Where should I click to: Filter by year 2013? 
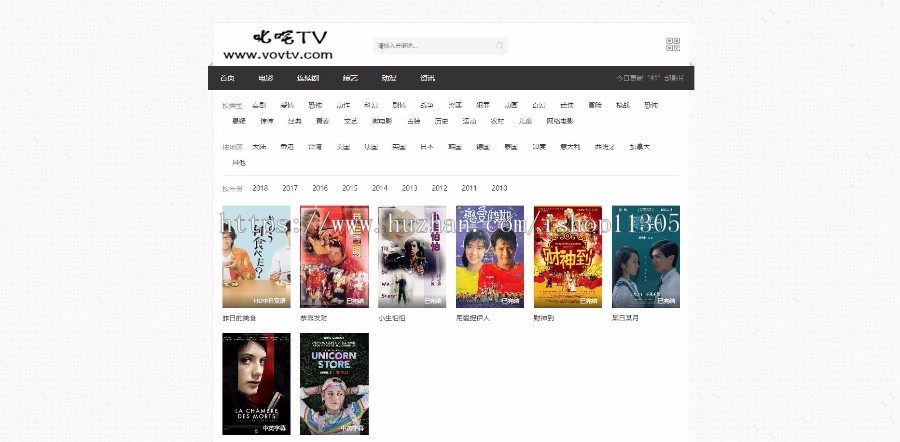(x=409, y=188)
